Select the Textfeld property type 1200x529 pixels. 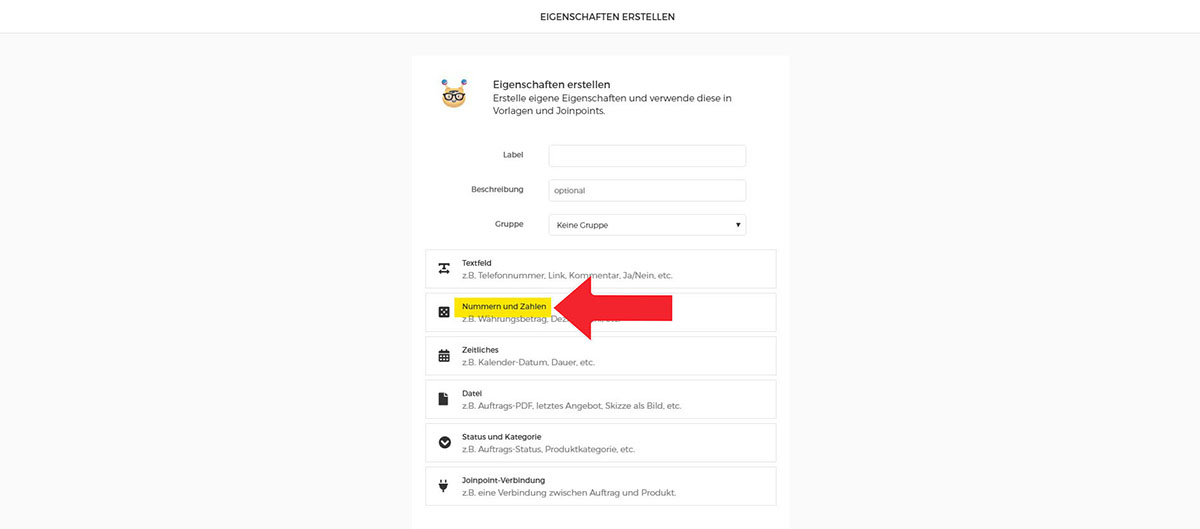[x=600, y=269]
